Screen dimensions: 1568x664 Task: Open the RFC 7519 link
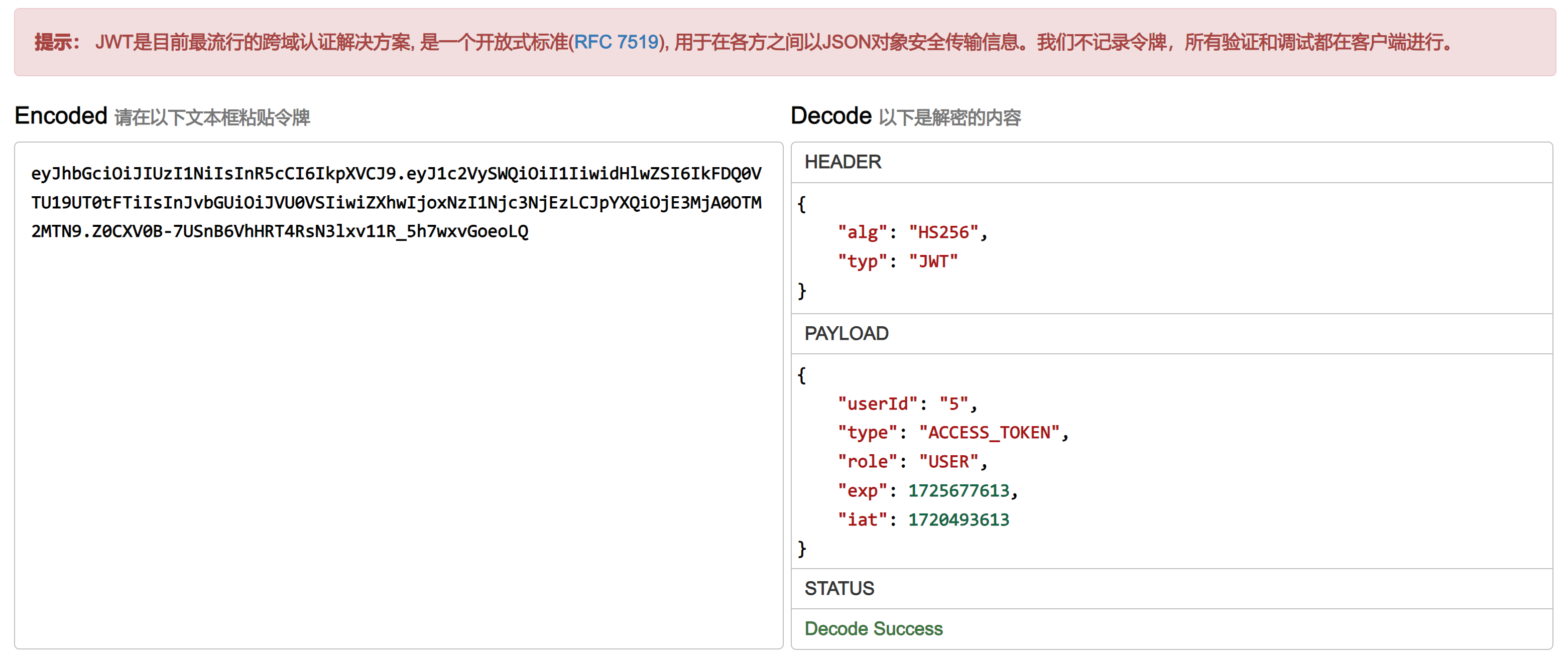pos(616,42)
